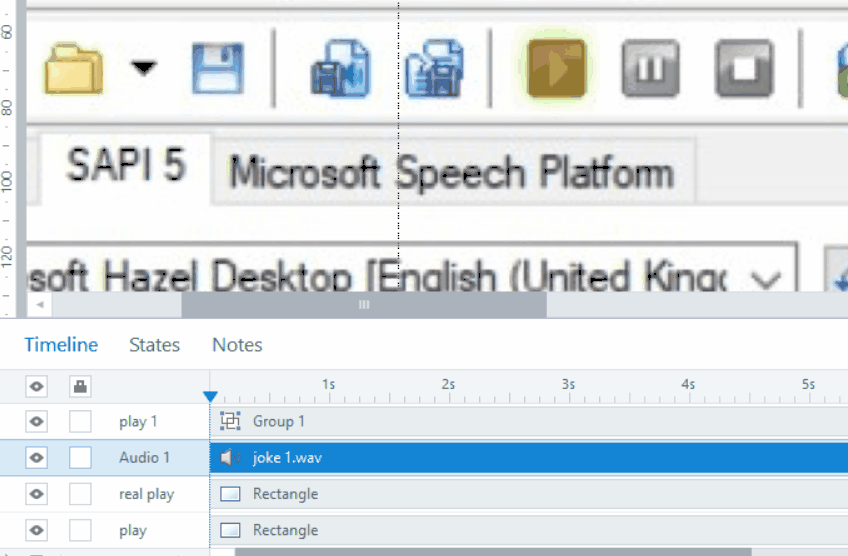Click the 1s mark on the timeline ruler
This screenshot has width=848, height=556.
click(329, 385)
